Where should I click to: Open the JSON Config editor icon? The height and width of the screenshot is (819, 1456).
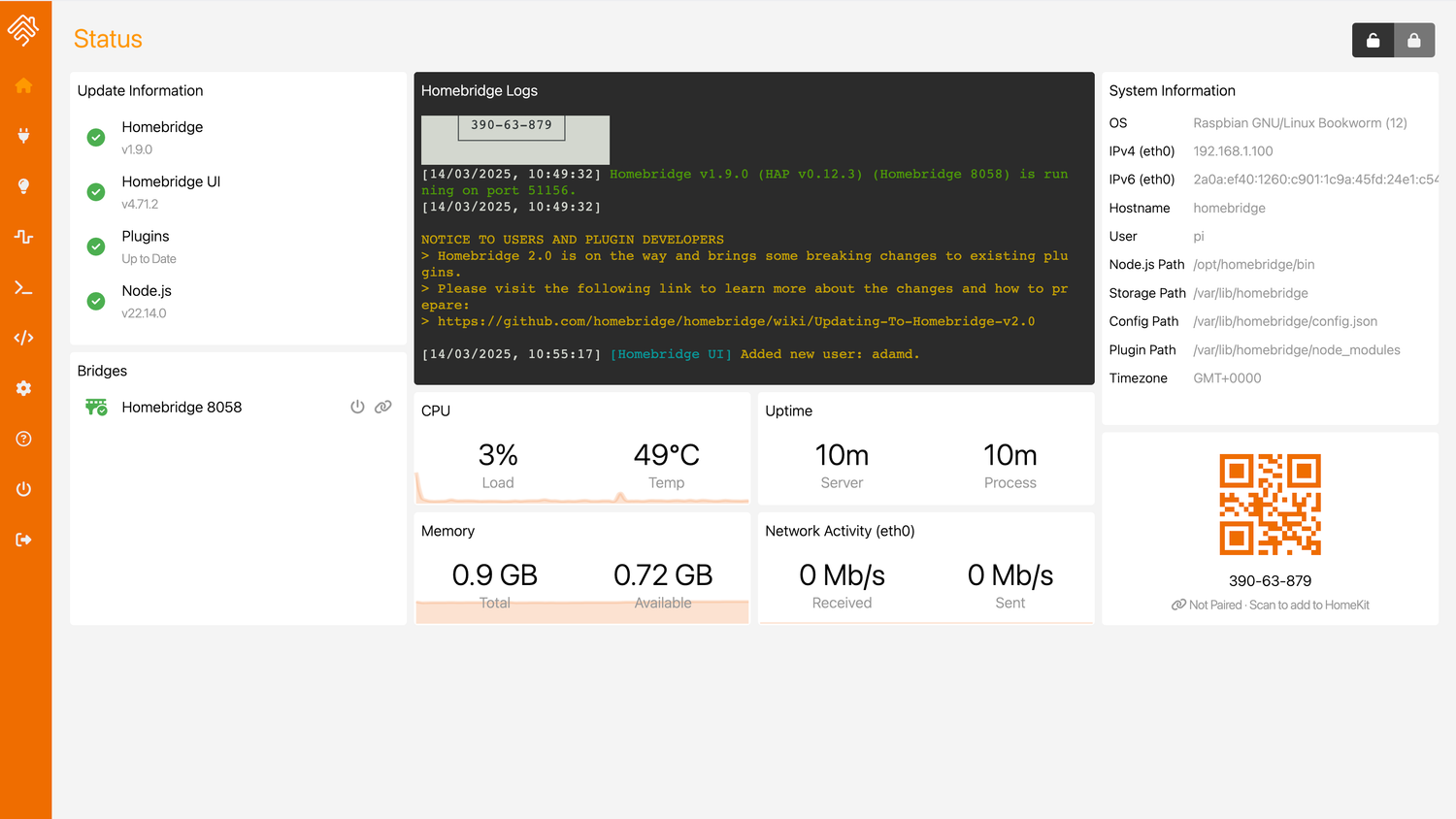click(26, 338)
